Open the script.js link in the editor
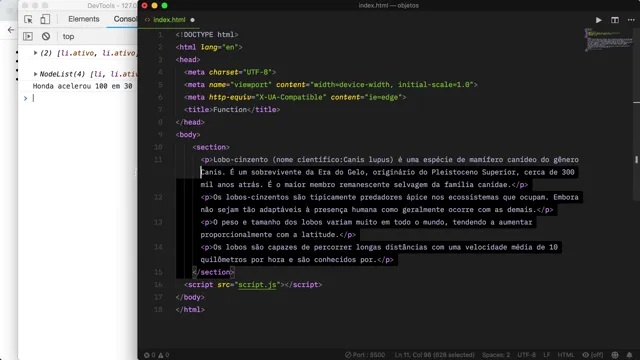The image size is (640, 360). click(257, 284)
